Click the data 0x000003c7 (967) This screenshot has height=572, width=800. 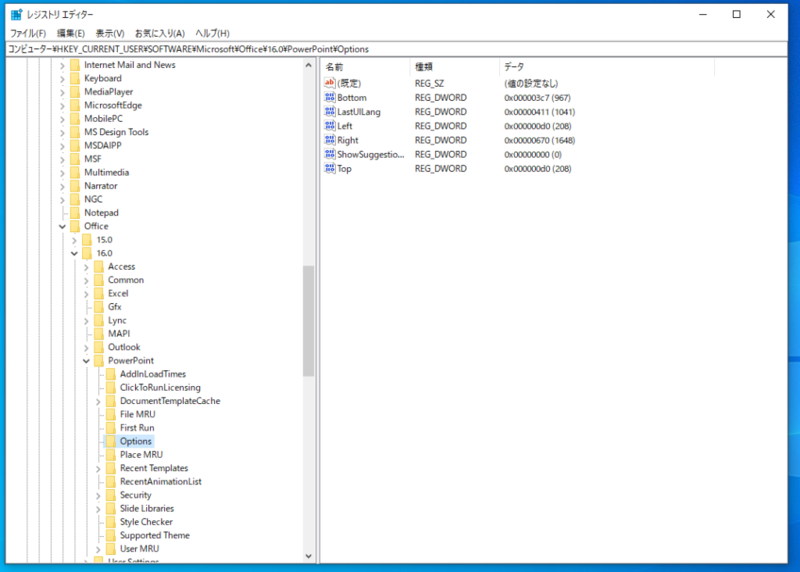click(x=537, y=97)
